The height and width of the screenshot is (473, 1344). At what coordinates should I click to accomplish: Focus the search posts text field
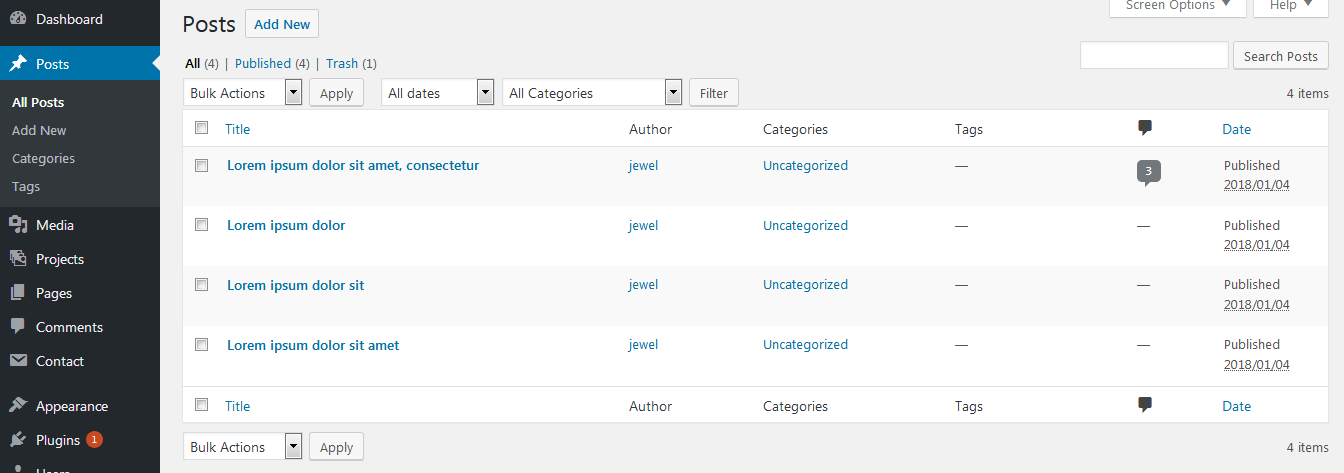point(1154,56)
